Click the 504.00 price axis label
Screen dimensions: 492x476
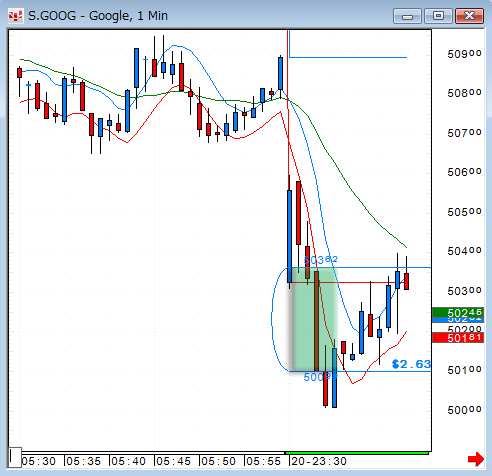[464, 251]
